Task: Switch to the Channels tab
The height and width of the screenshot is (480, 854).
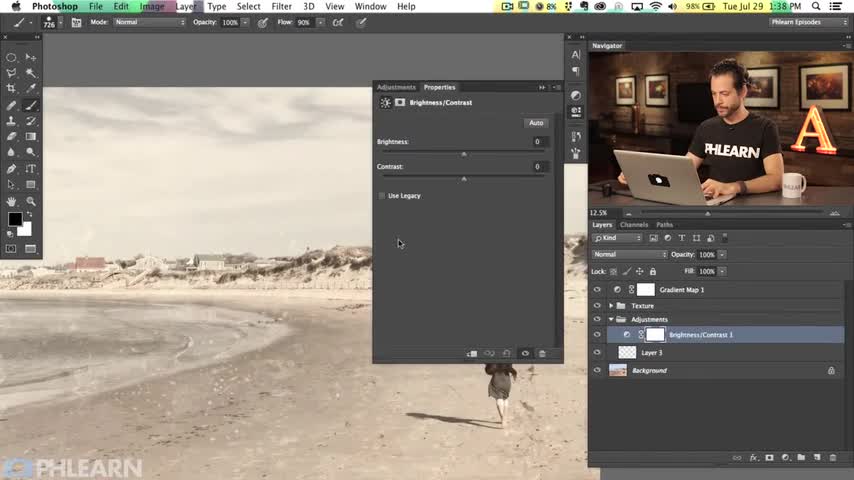Action: coord(634,225)
